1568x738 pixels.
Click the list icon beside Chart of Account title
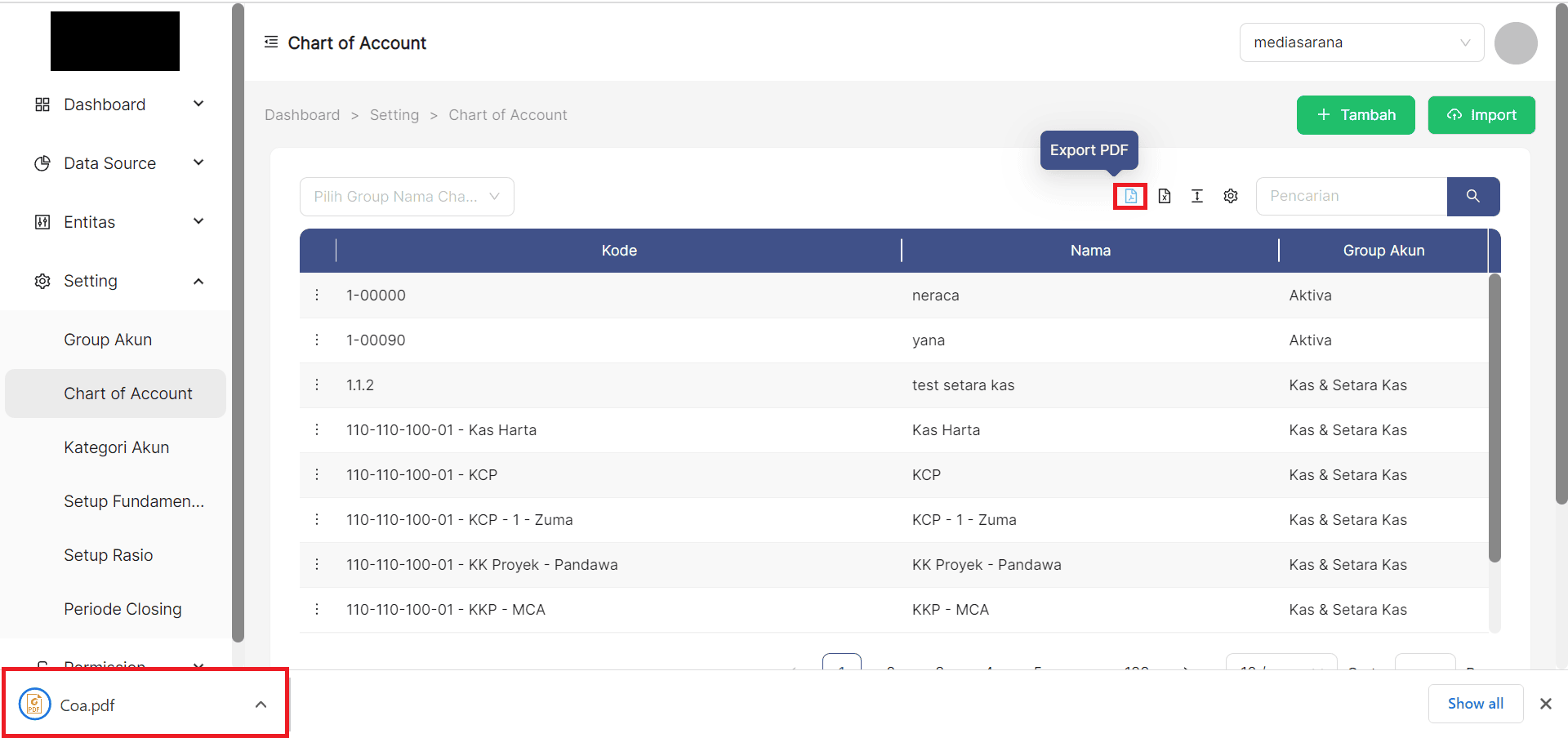click(x=270, y=42)
